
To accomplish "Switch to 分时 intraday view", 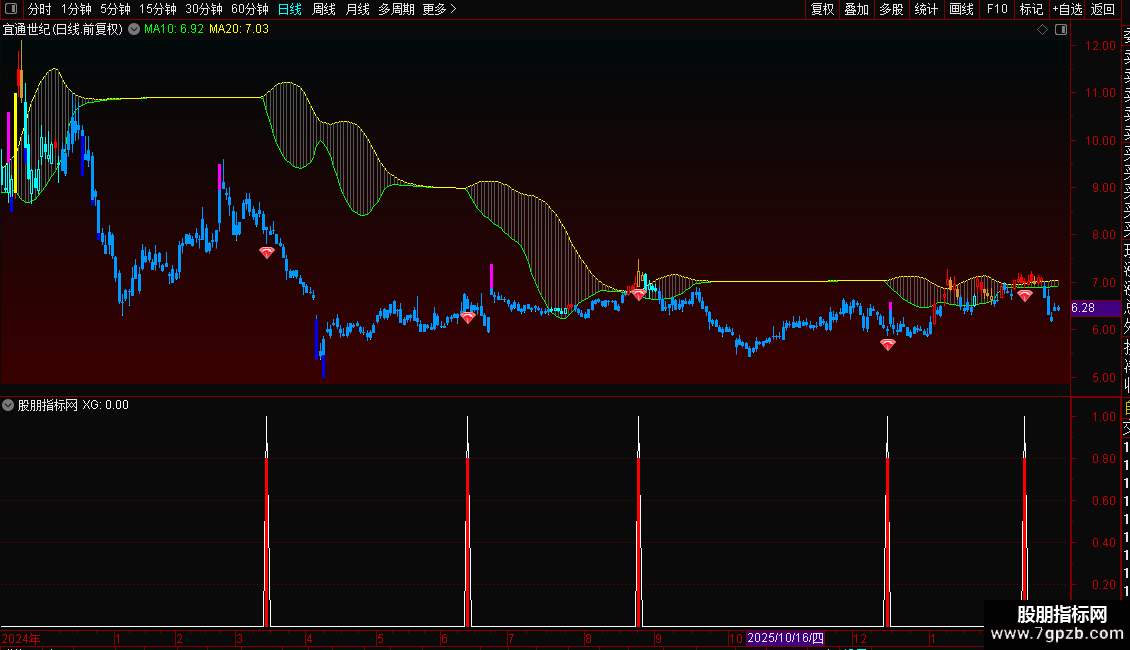I will point(40,9).
